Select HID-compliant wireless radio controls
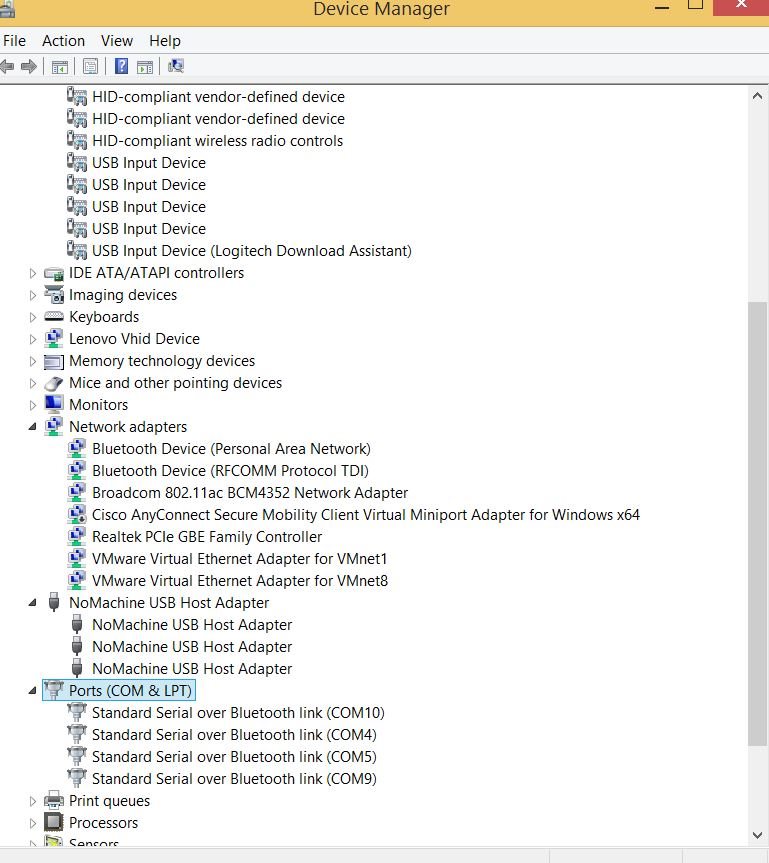769x863 pixels. [x=217, y=141]
